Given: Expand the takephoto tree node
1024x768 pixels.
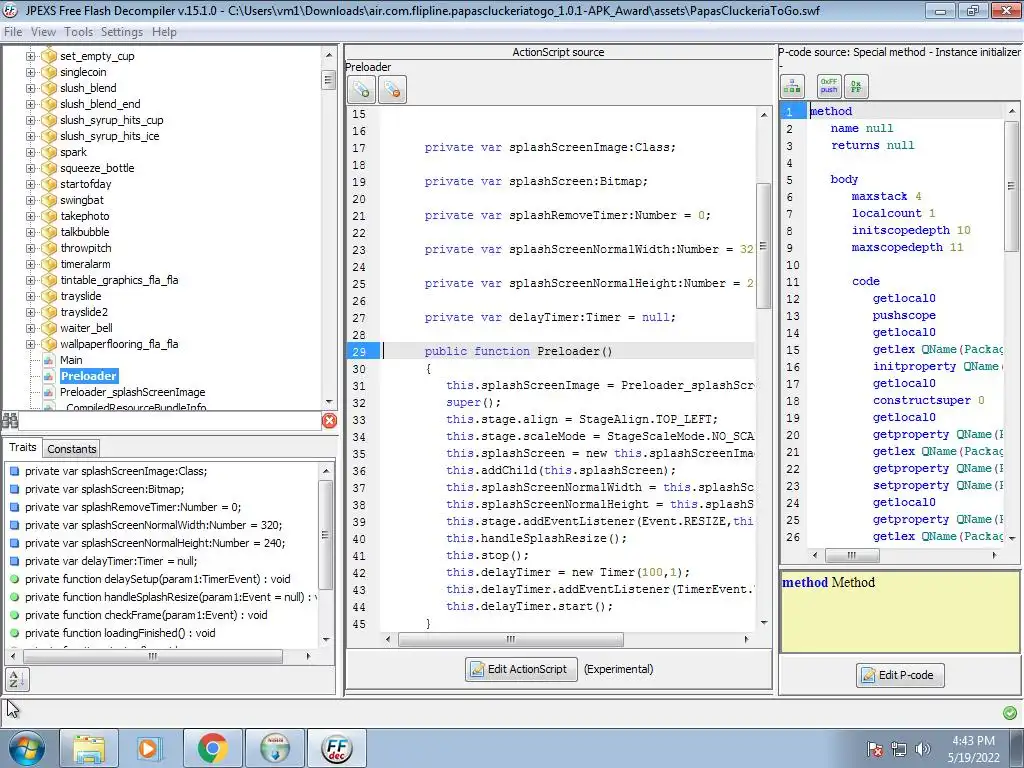Looking at the screenshot, I should tap(31, 216).
